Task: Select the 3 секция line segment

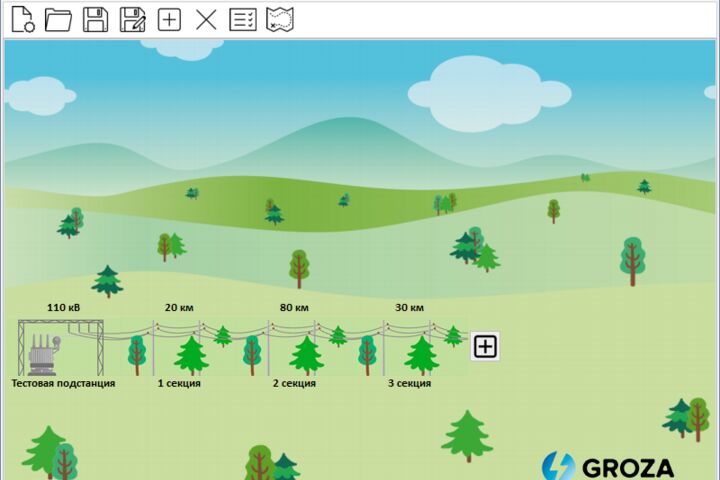Action: (x=410, y=348)
